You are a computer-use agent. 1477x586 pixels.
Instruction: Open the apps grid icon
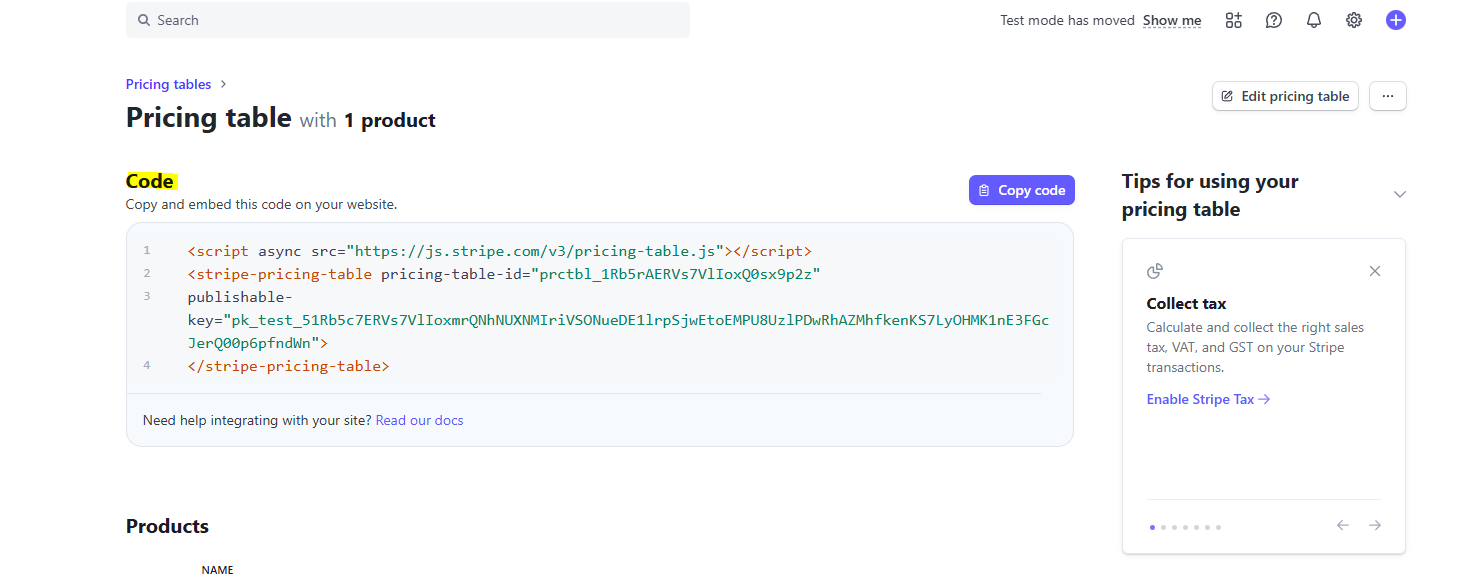coord(1234,20)
